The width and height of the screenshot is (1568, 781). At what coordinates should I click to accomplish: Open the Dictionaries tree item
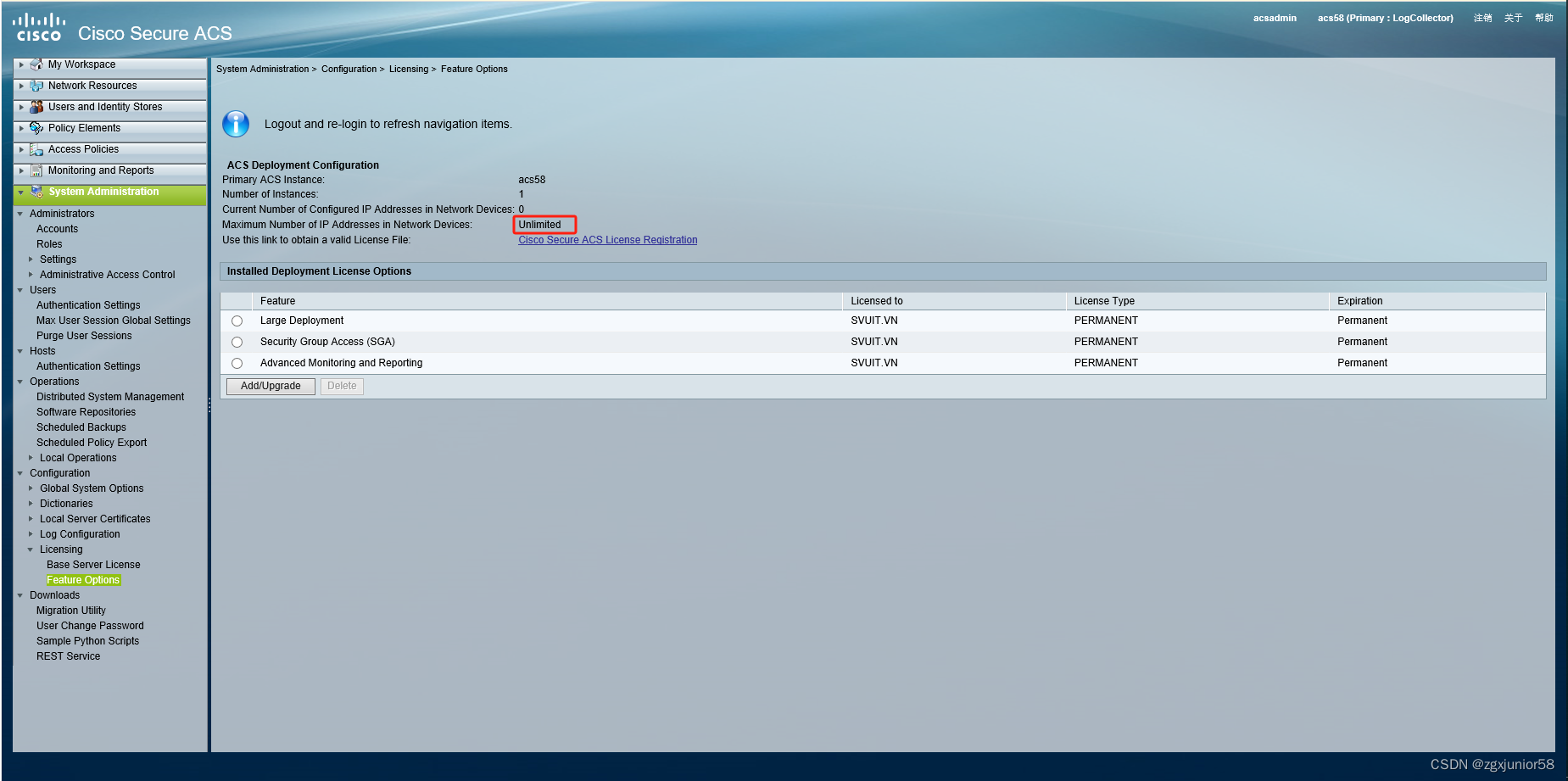tap(66, 504)
